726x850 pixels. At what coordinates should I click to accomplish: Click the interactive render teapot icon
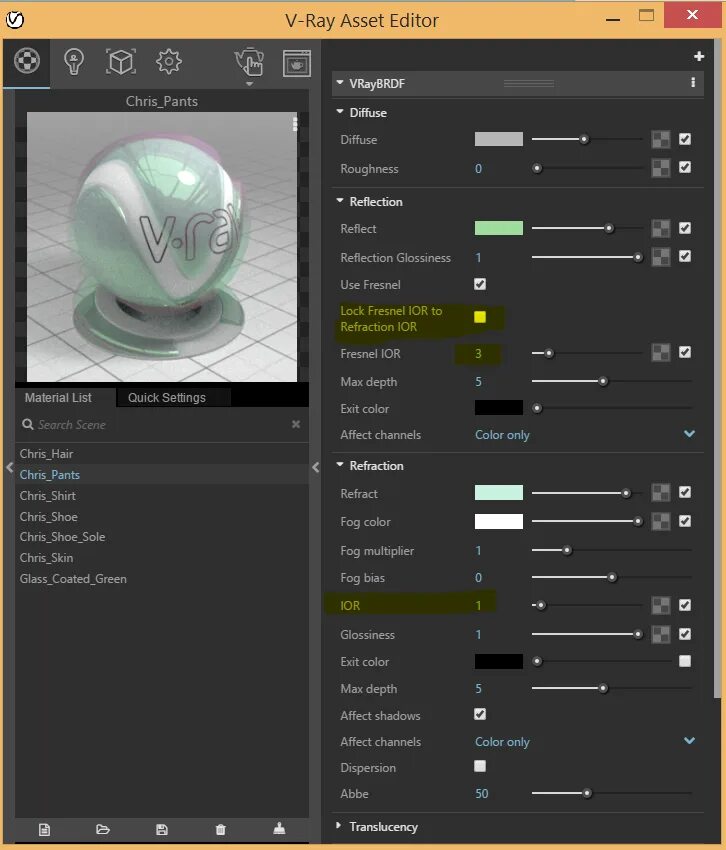coord(249,62)
